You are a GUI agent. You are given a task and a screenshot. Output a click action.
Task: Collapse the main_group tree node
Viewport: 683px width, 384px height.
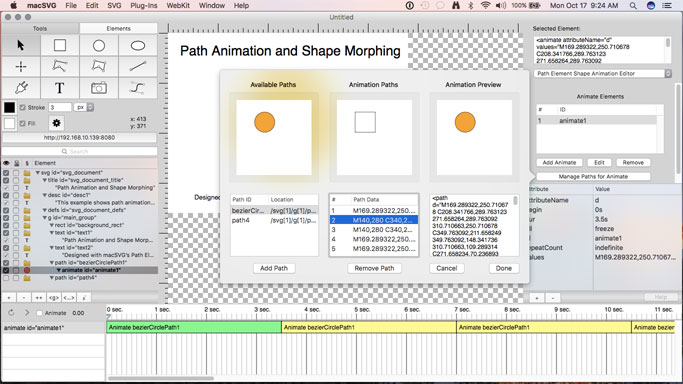tap(44, 218)
